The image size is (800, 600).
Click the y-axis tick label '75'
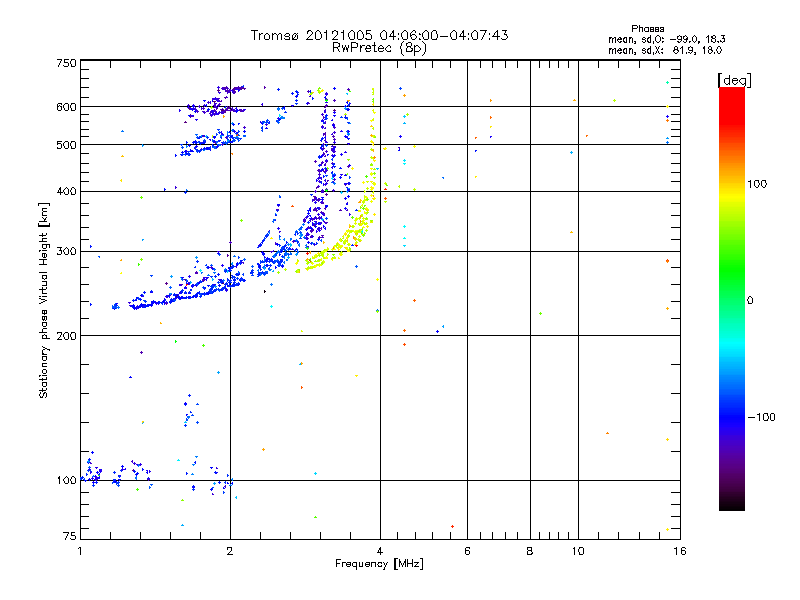70,536
